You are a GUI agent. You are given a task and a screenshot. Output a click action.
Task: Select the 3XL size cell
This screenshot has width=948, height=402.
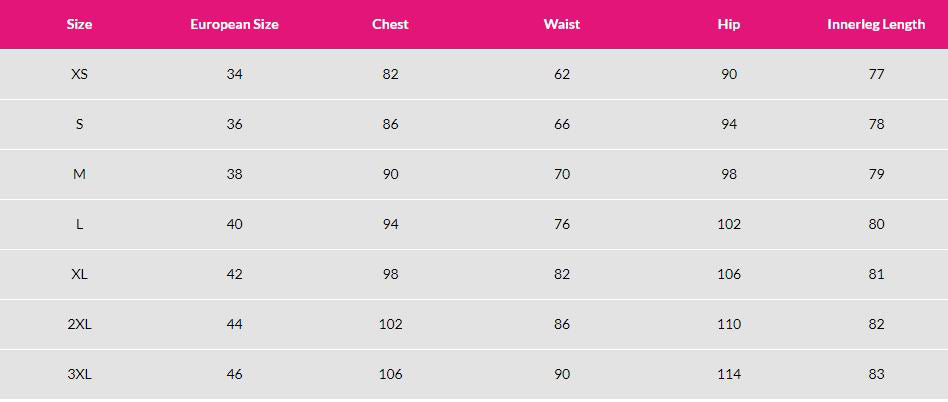pos(79,374)
